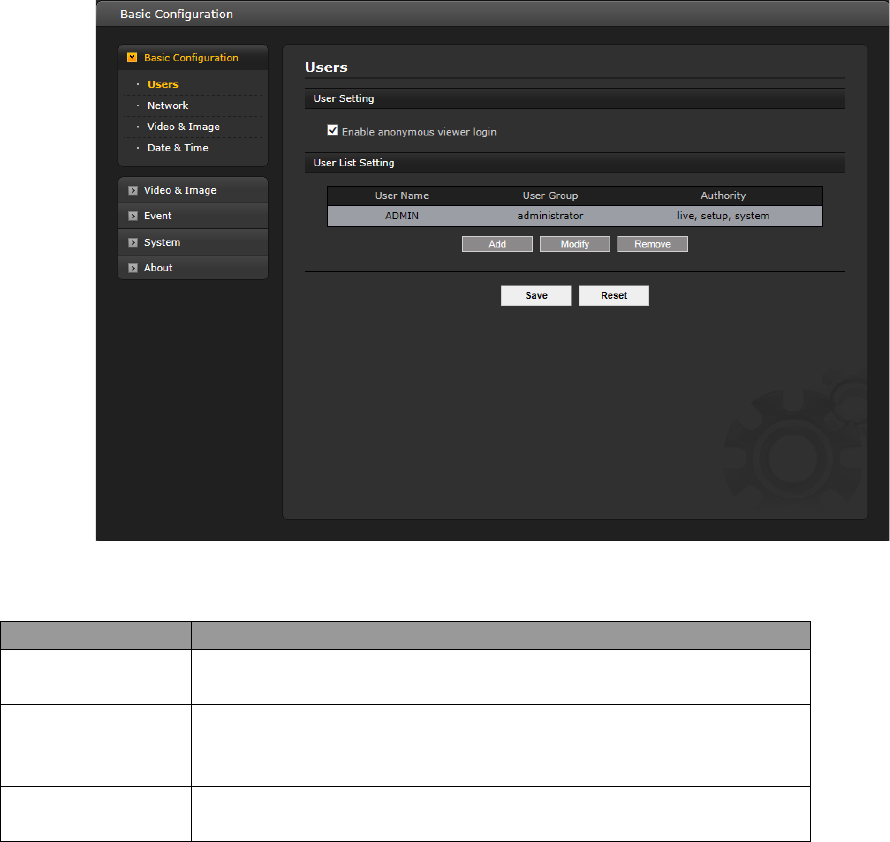Select the administrator user group cell
Viewport: 890px width, 842px height.
coord(551,216)
